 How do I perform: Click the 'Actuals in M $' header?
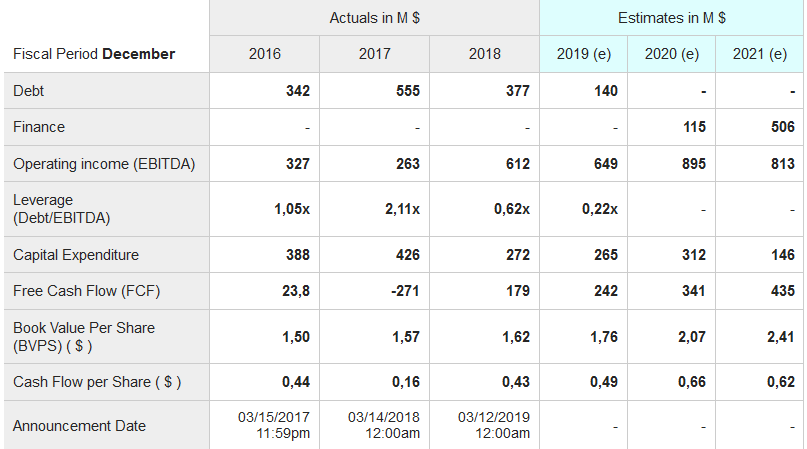tap(374, 18)
